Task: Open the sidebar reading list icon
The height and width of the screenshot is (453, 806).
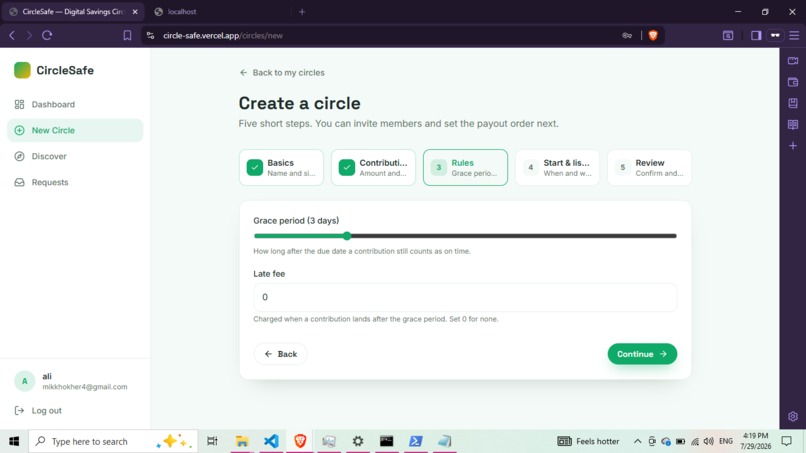Action: pos(793,124)
